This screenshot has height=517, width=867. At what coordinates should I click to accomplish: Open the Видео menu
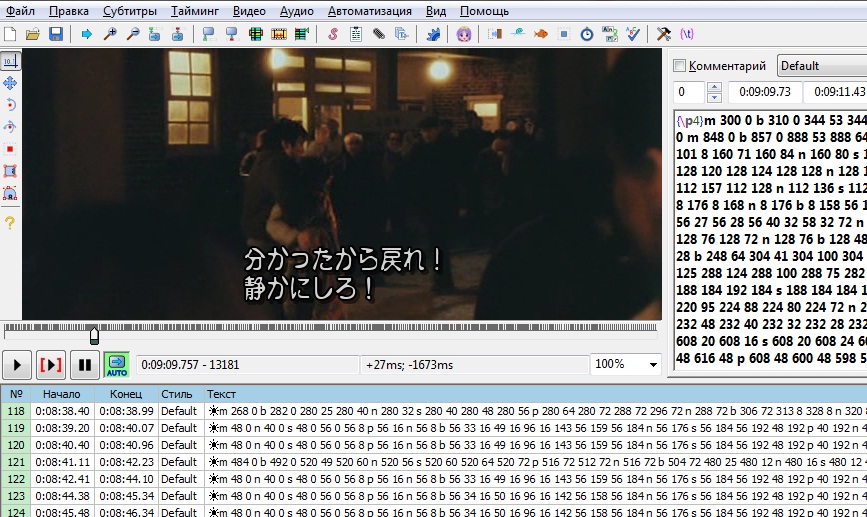pos(249,11)
